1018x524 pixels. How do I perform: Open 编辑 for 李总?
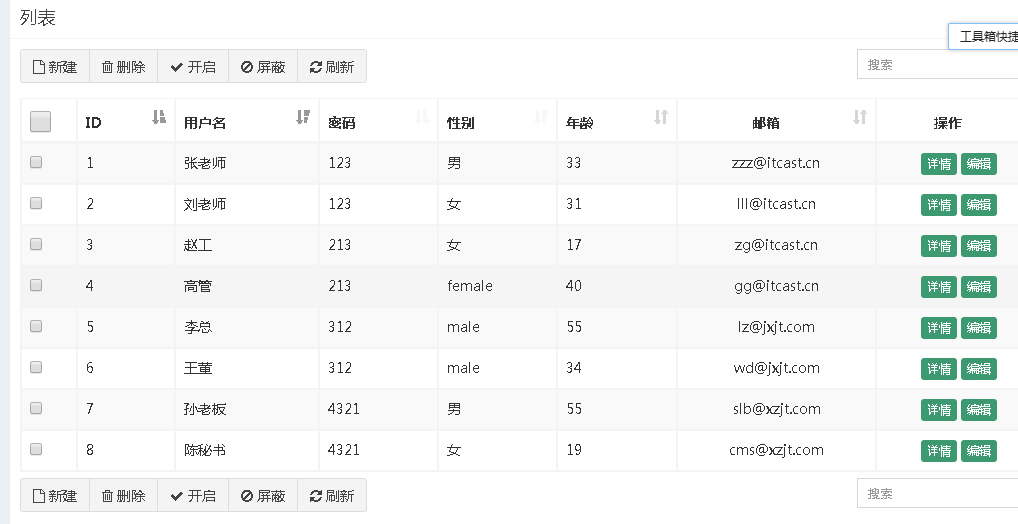coord(978,327)
